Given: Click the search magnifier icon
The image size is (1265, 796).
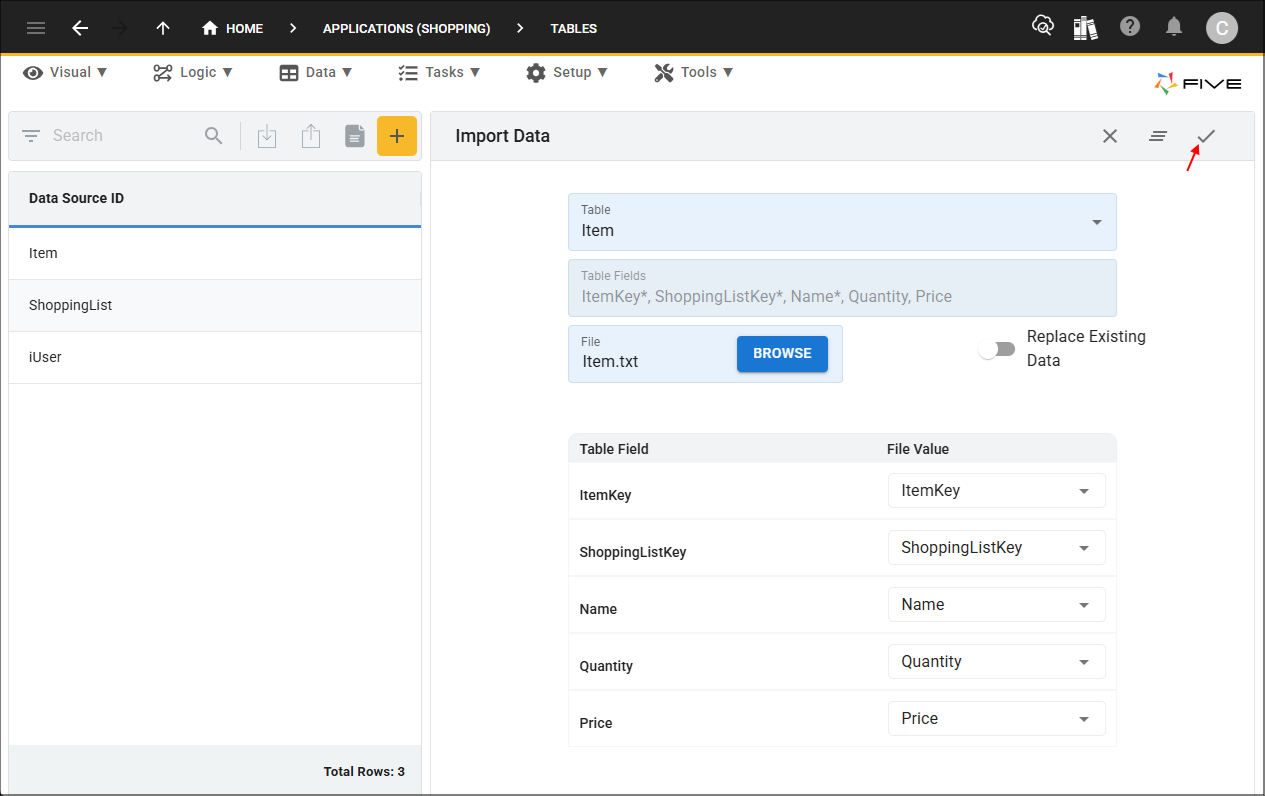Looking at the screenshot, I should coord(214,136).
